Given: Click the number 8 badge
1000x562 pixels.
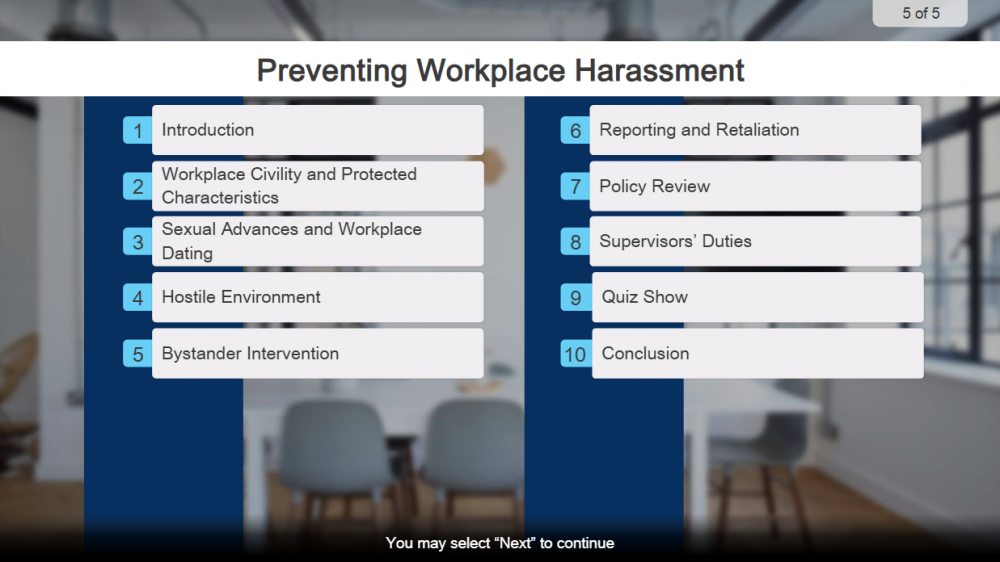Looking at the screenshot, I should 575,242.
